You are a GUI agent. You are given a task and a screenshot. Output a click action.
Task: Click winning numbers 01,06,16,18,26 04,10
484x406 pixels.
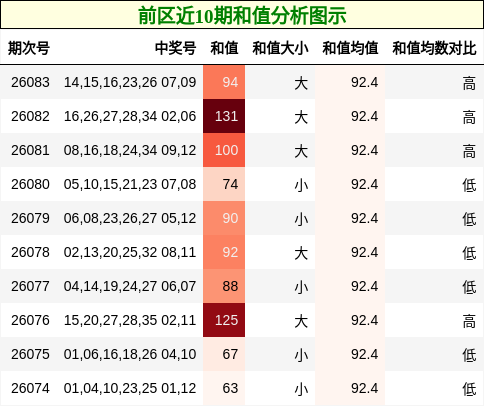(130, 354)
